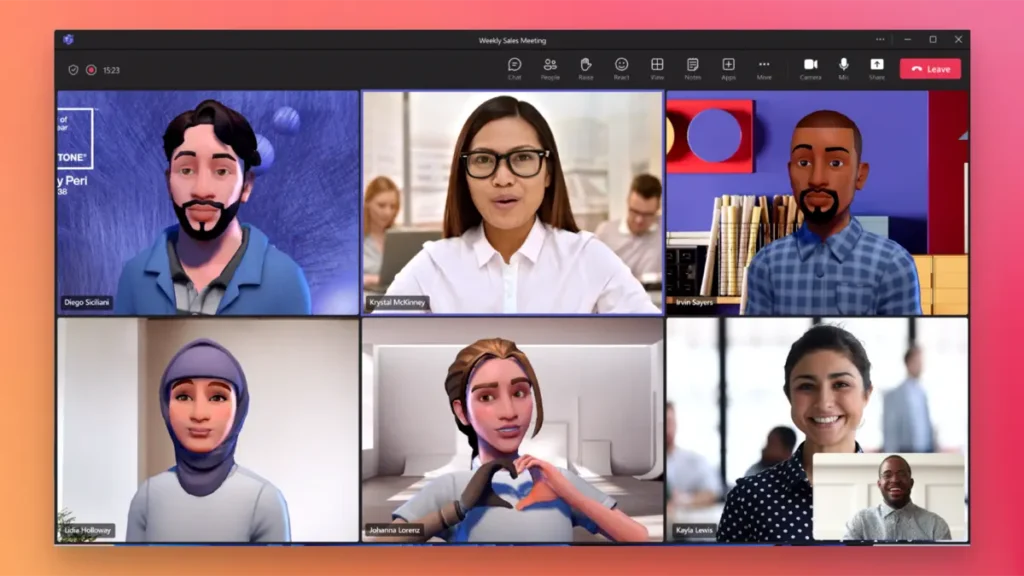Open the Chat panel

[x=516, y=68]
